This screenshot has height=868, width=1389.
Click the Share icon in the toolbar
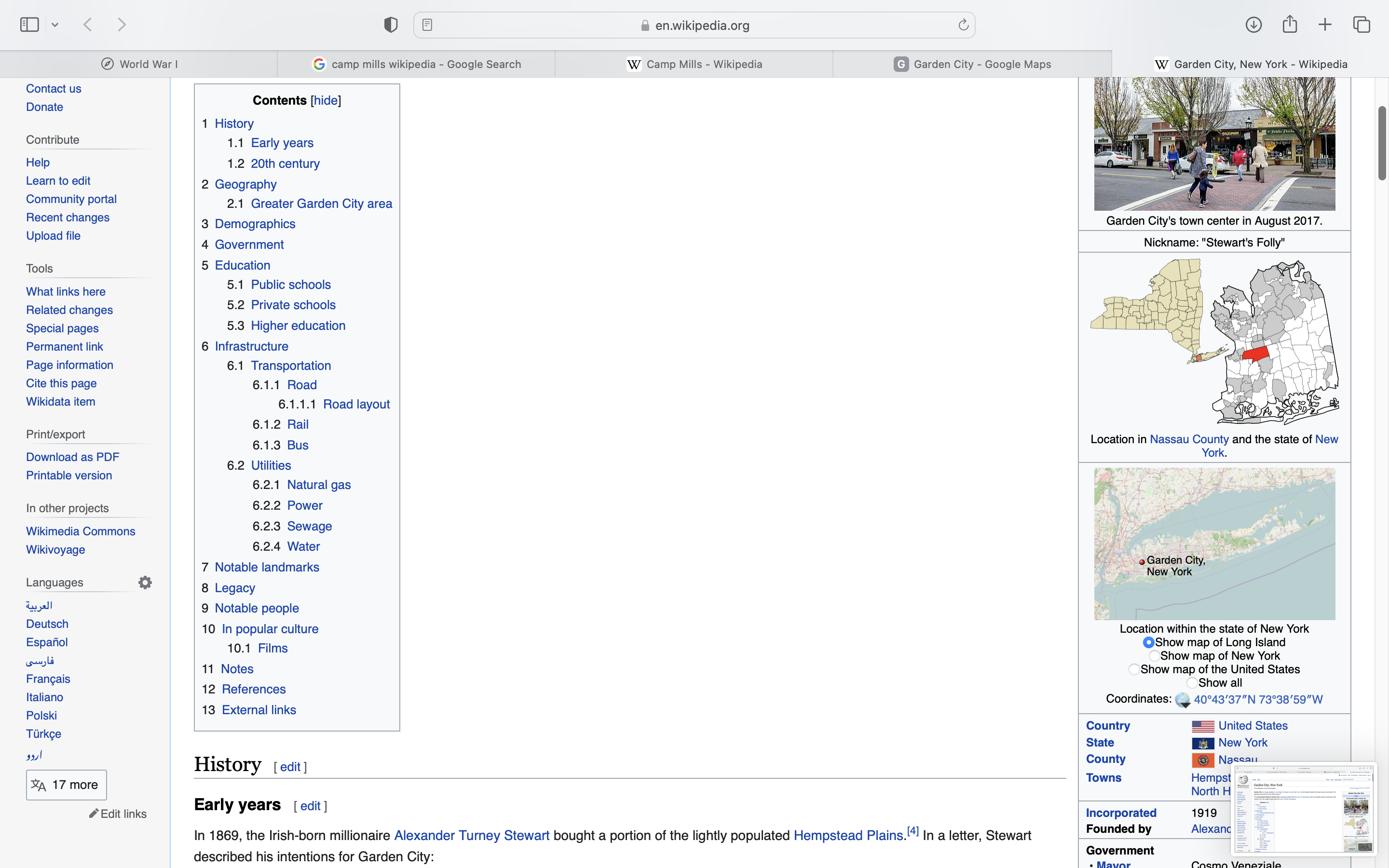point(1290,24)
